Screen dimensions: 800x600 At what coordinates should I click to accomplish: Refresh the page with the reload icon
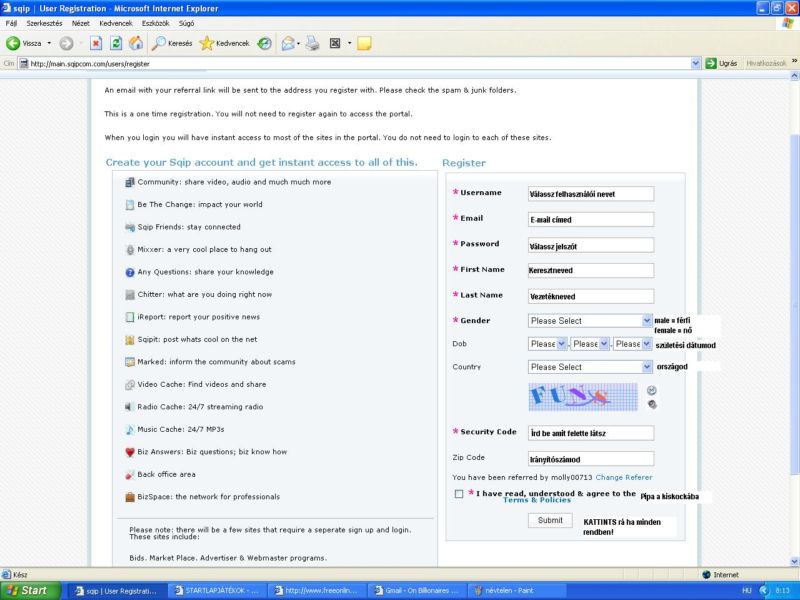point(116,43)
